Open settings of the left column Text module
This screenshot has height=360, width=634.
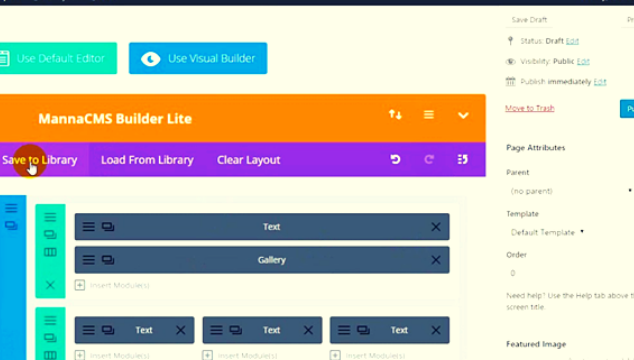(89, 330)
